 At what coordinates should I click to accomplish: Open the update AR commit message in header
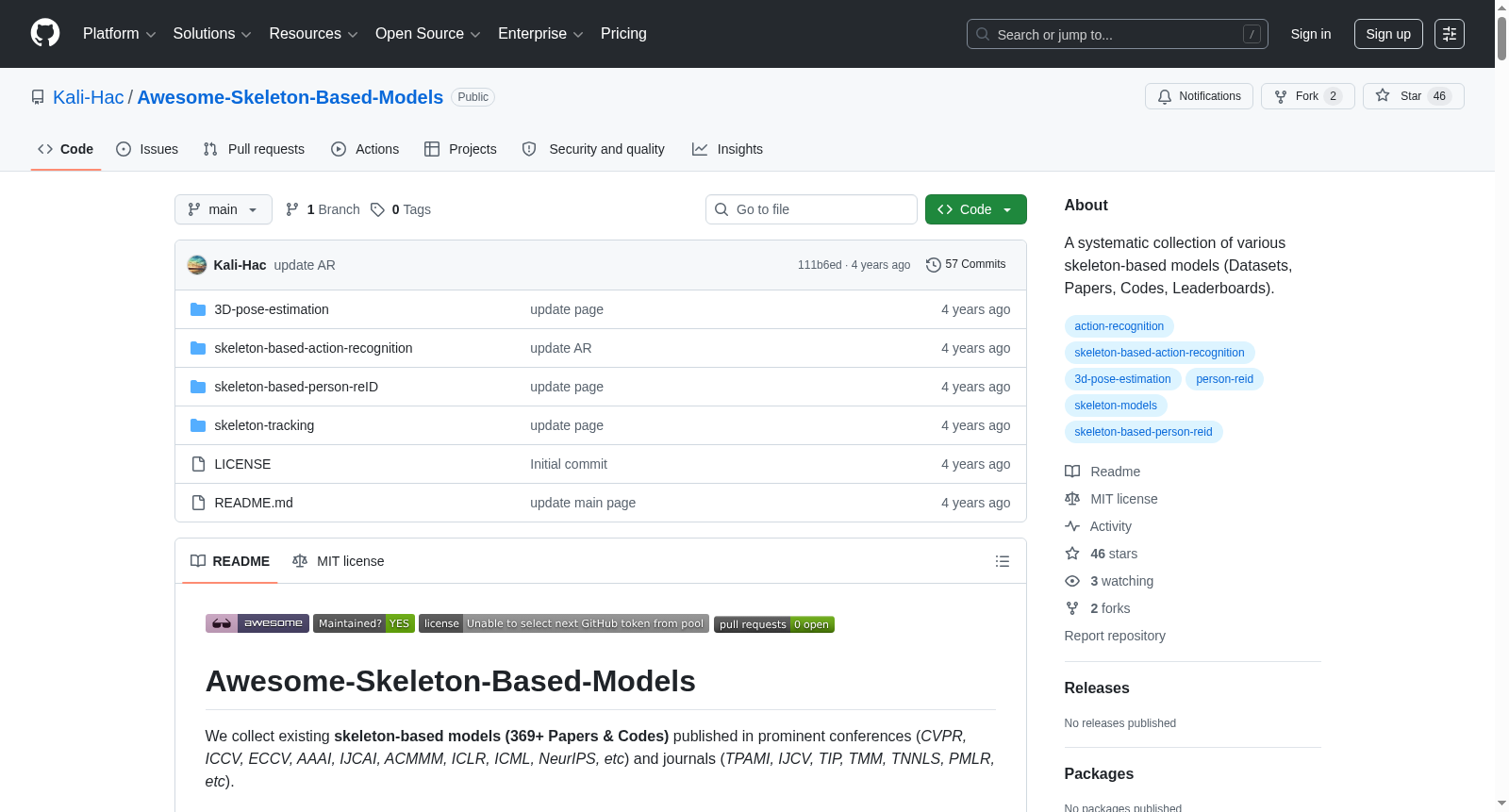point(305,265)
